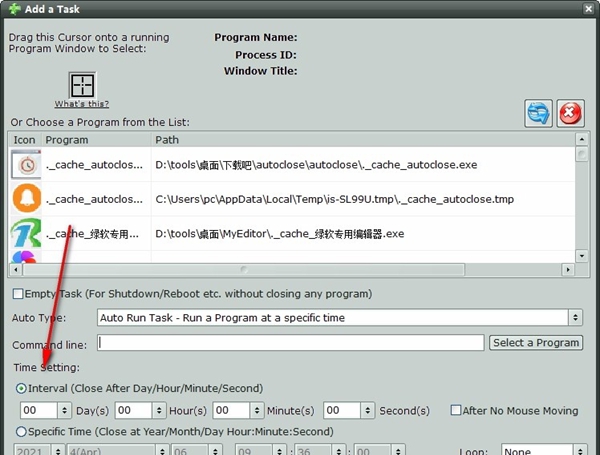
Task: Click the horizontal scrollbar thumb of program list
Action: click(x=244, y=270)
